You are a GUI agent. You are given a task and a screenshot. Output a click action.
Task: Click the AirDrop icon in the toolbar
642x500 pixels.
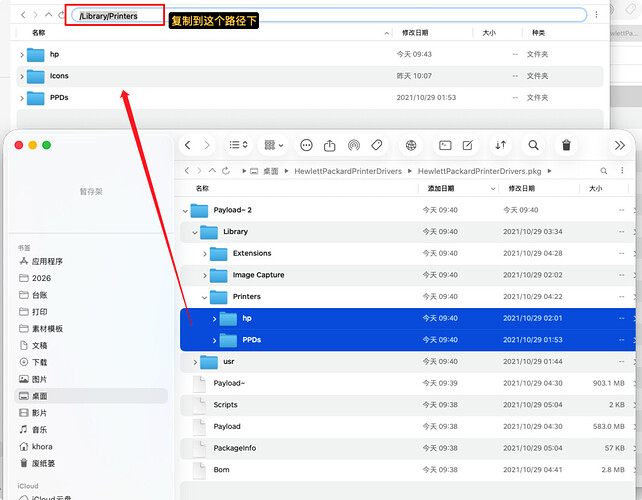(353, 145)
